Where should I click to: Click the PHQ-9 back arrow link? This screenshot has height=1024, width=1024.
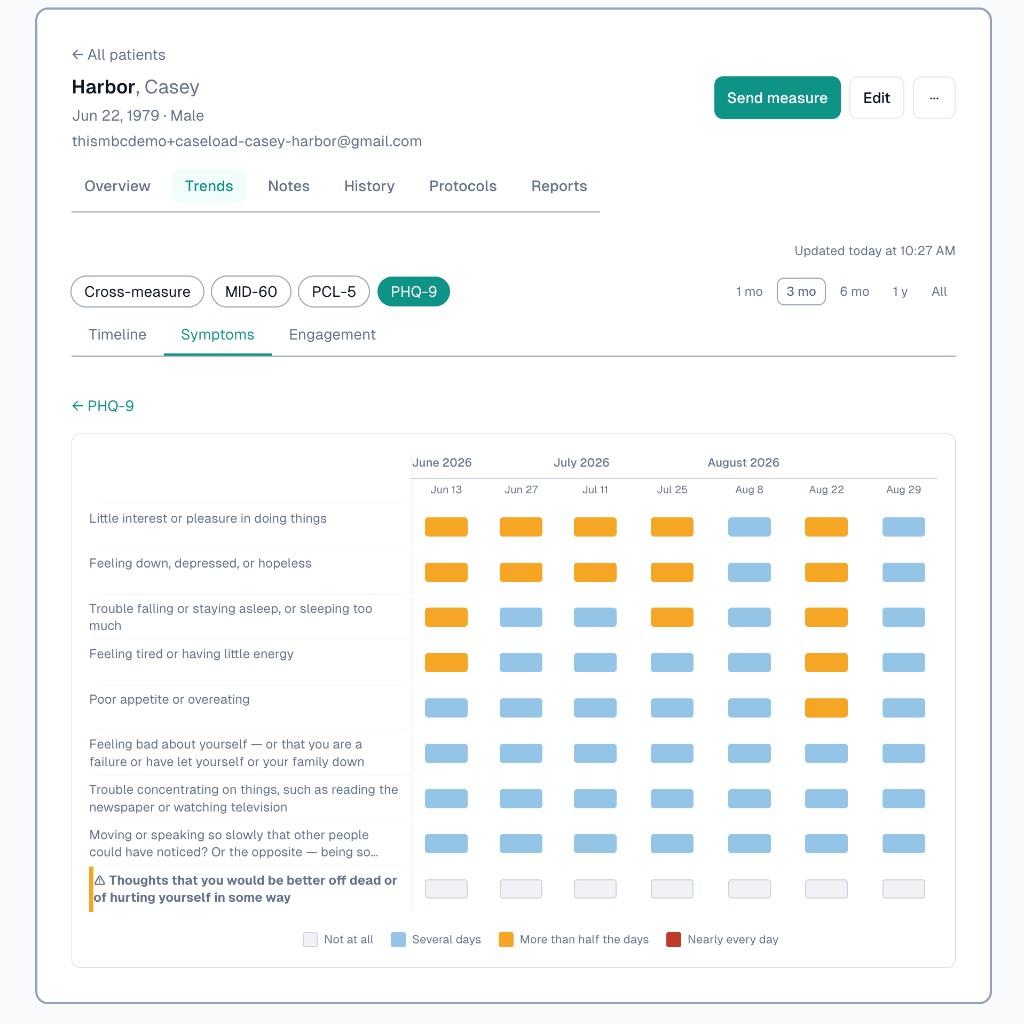(103, 406)
